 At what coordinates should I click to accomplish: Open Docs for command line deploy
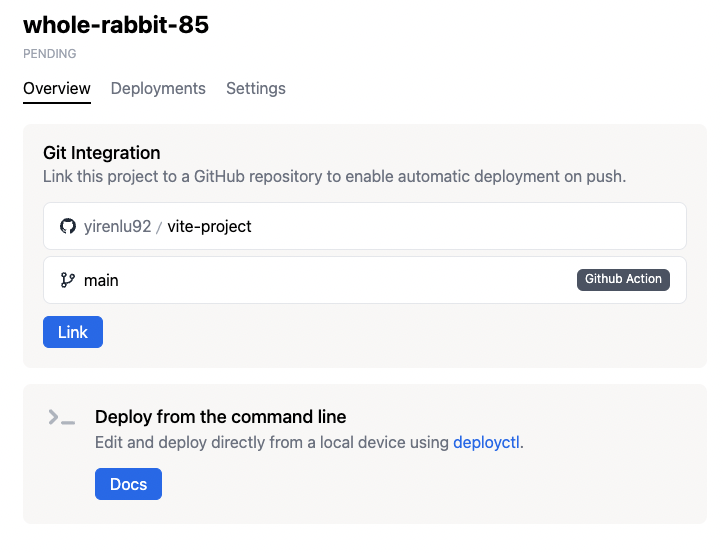coord(128,484)
